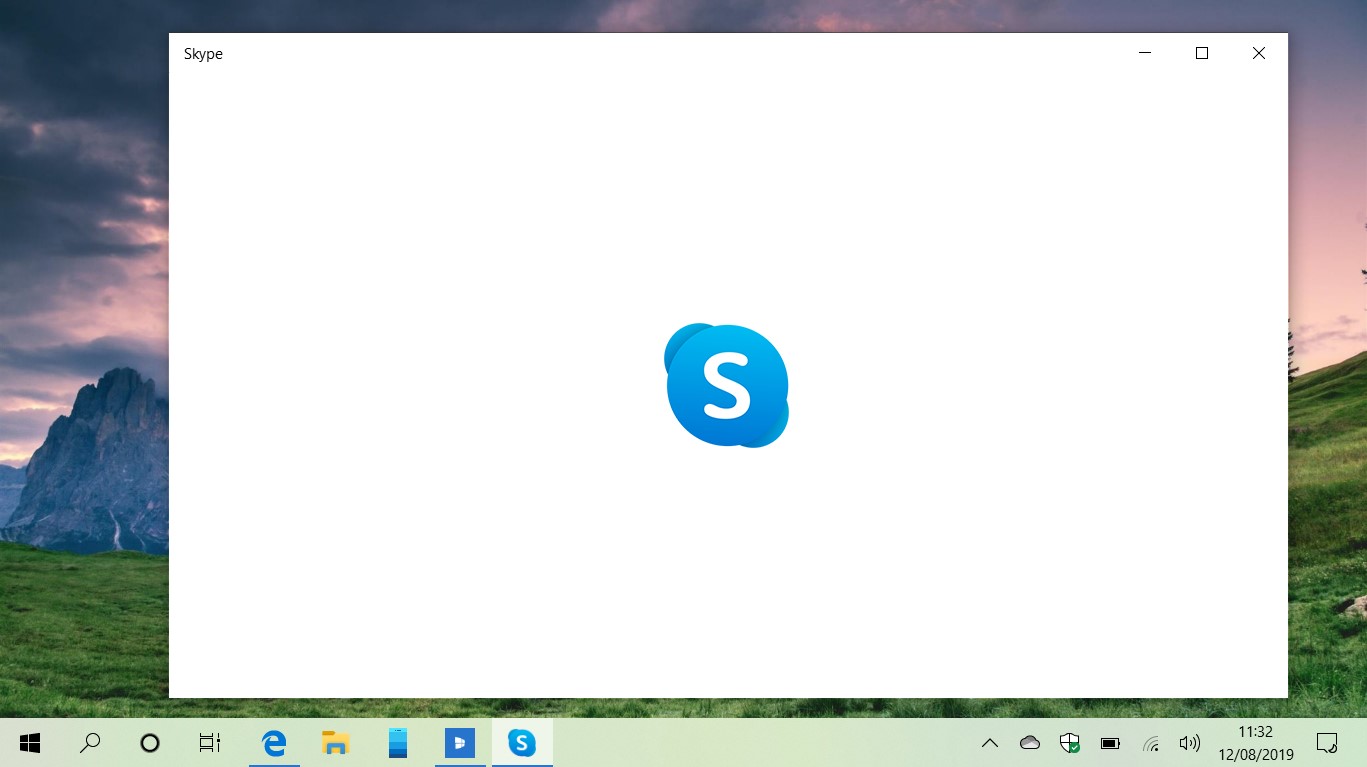Open Microsoft Edge from the taskbar

[x=273, y=743]
